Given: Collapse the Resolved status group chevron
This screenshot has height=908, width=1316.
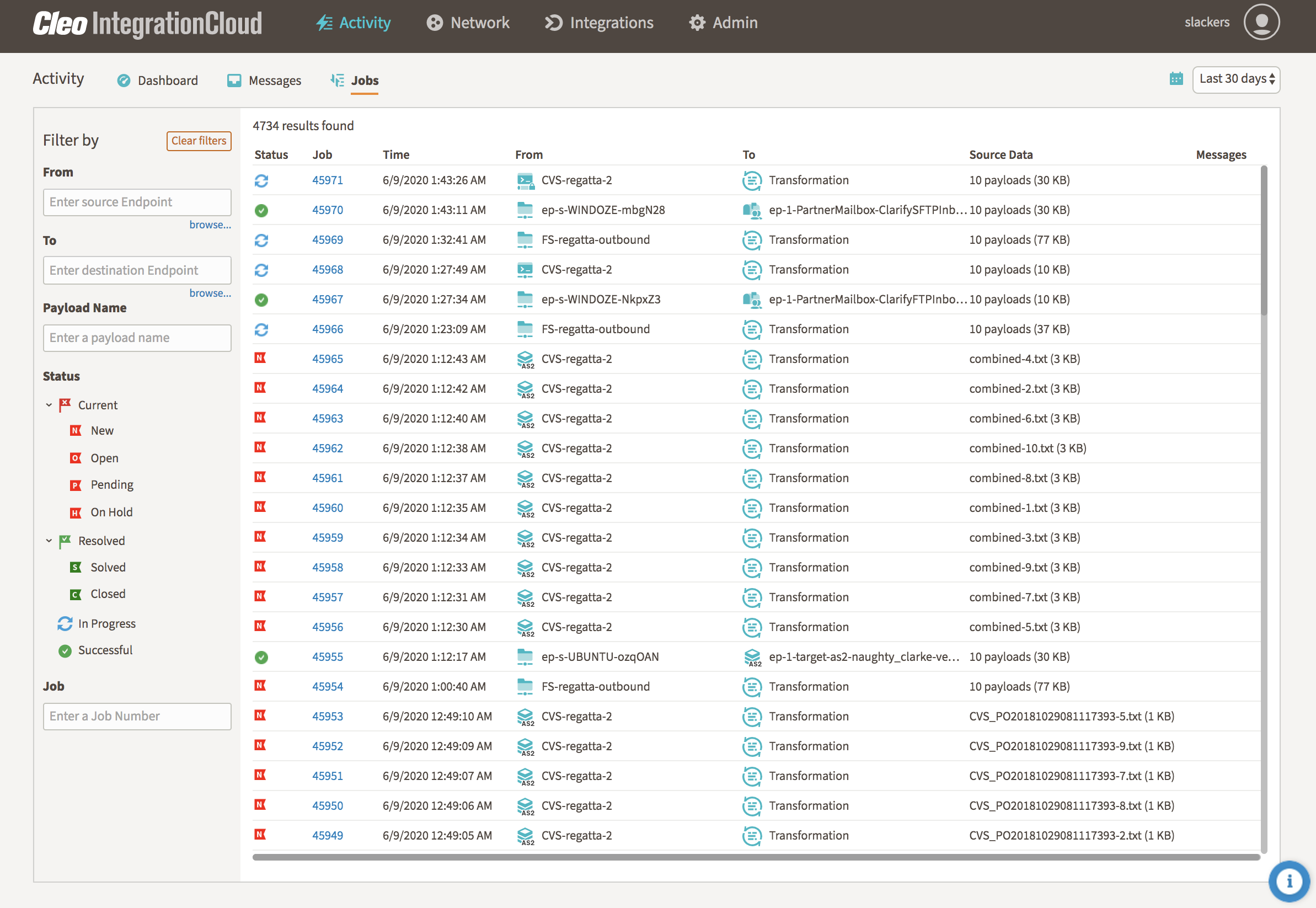Looking at the screenshot, I should pos(49,541).
